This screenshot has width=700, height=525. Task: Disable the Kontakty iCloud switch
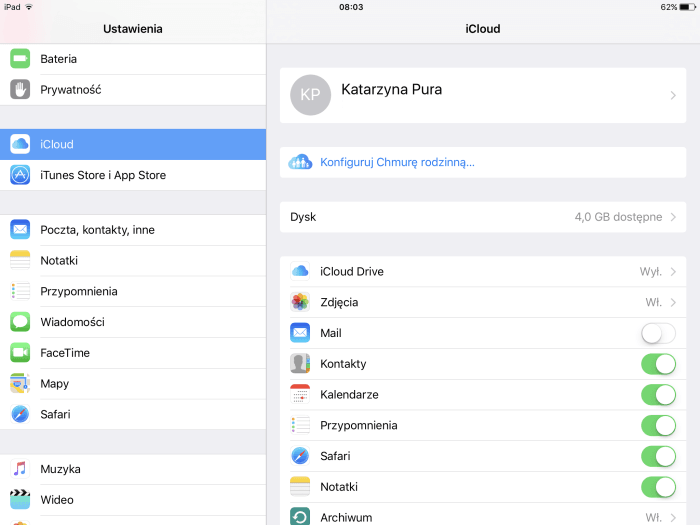[658, 364]
